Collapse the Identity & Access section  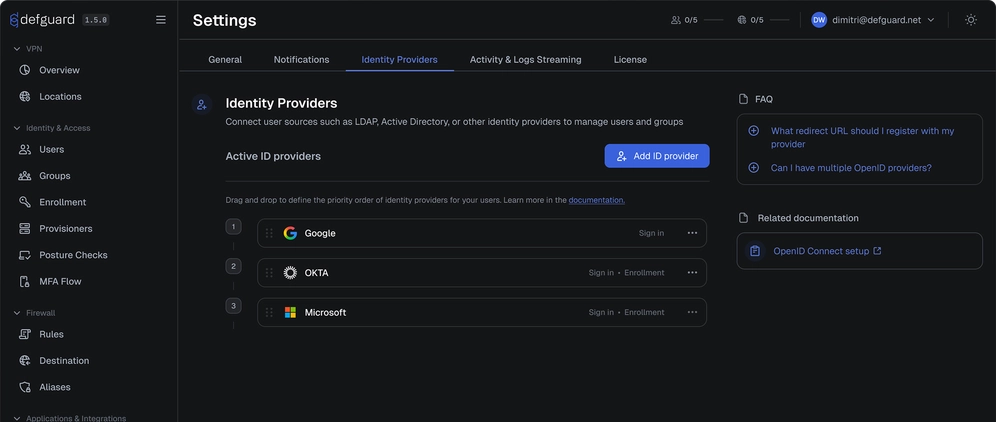17,128
